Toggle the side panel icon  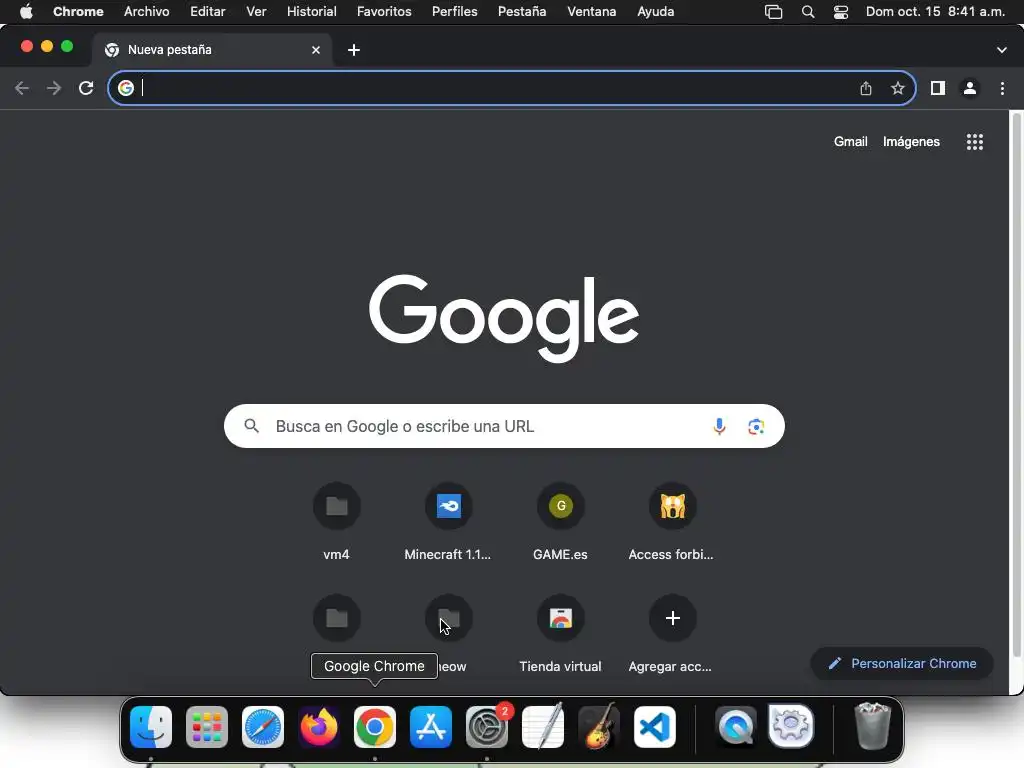(938, 88)
